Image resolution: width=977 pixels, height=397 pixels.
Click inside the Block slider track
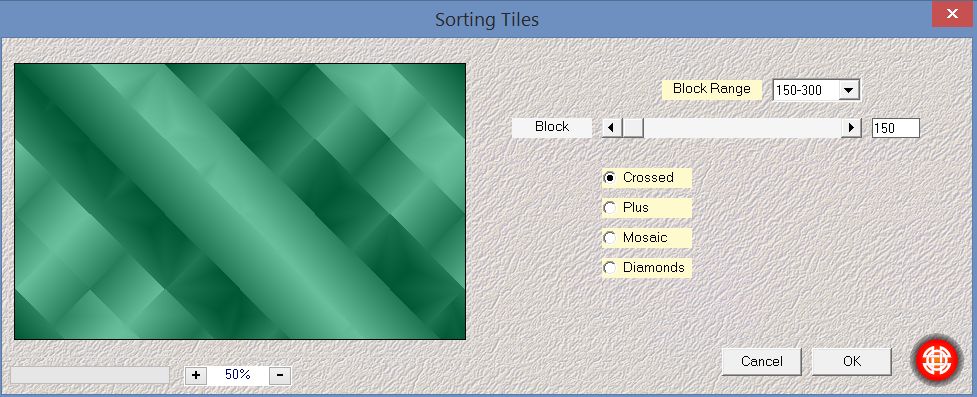(x=741, y=128)
